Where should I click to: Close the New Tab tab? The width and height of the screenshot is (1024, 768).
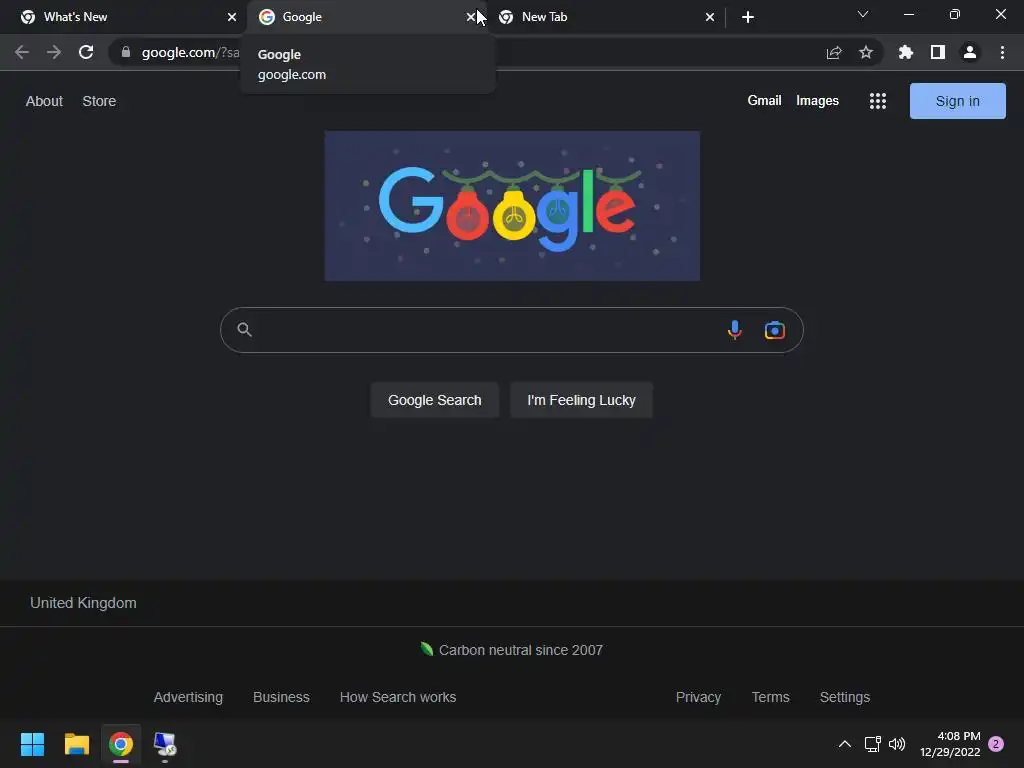coord(710,17)
